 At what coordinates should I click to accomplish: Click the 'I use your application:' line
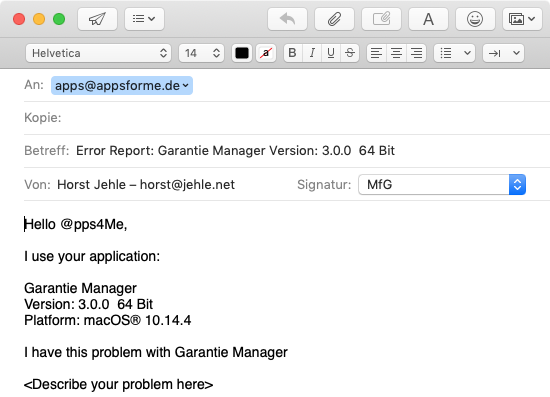coord(92,256)
